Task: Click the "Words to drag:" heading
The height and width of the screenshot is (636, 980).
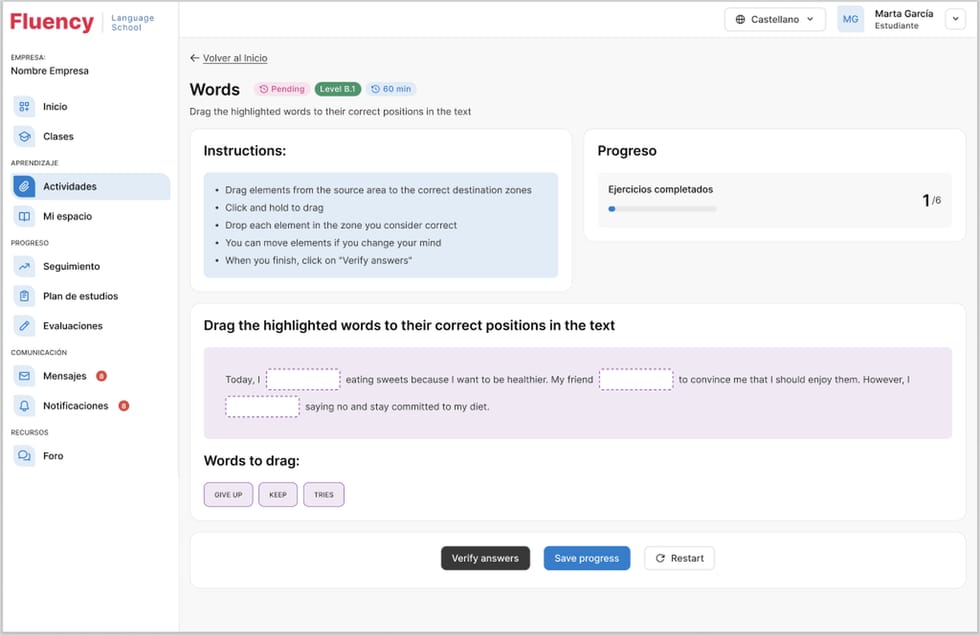Action: [251, 460]
